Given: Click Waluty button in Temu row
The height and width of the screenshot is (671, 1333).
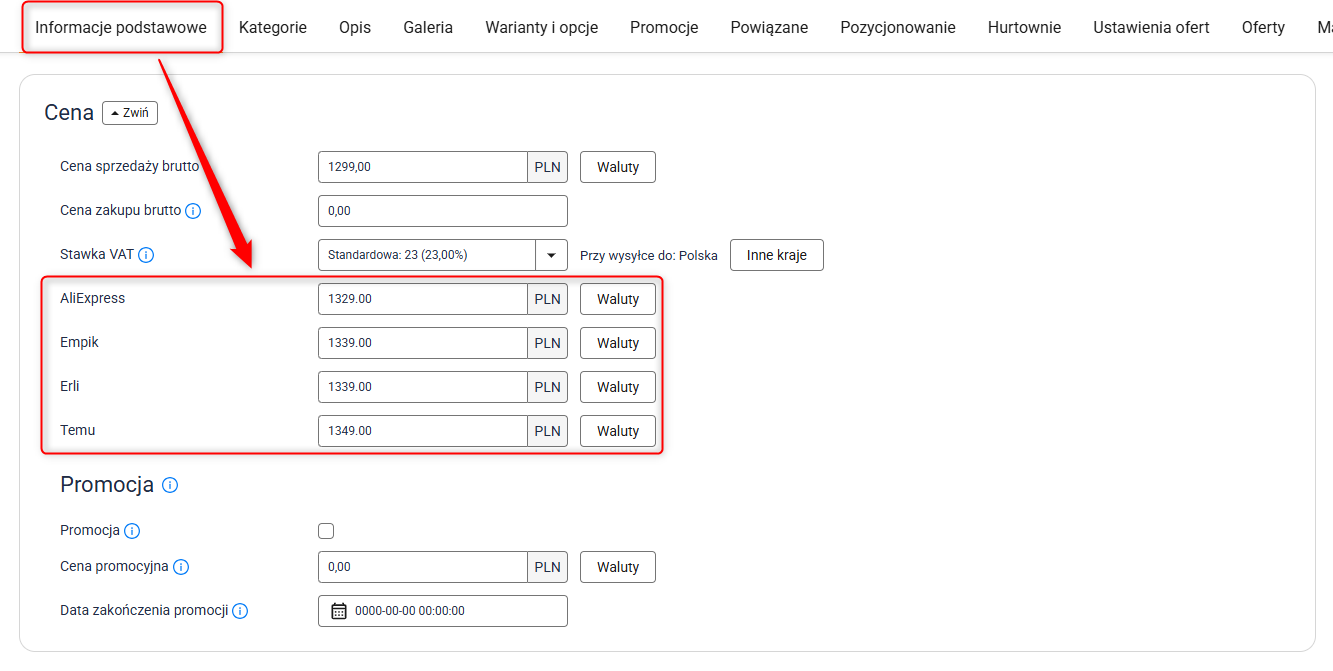Looking at the screenshot, I should 617,431.
